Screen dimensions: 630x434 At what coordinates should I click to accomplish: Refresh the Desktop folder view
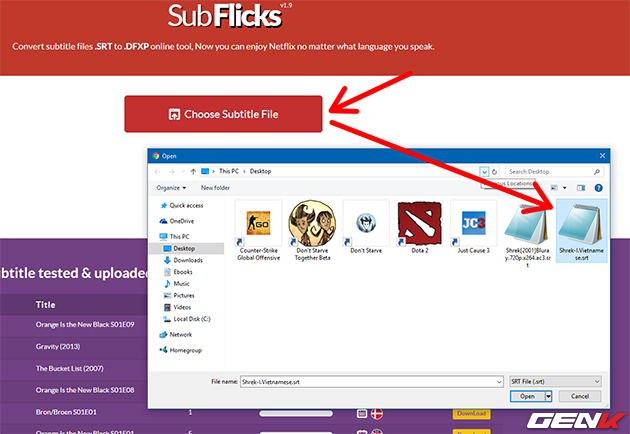pos(495,172)
